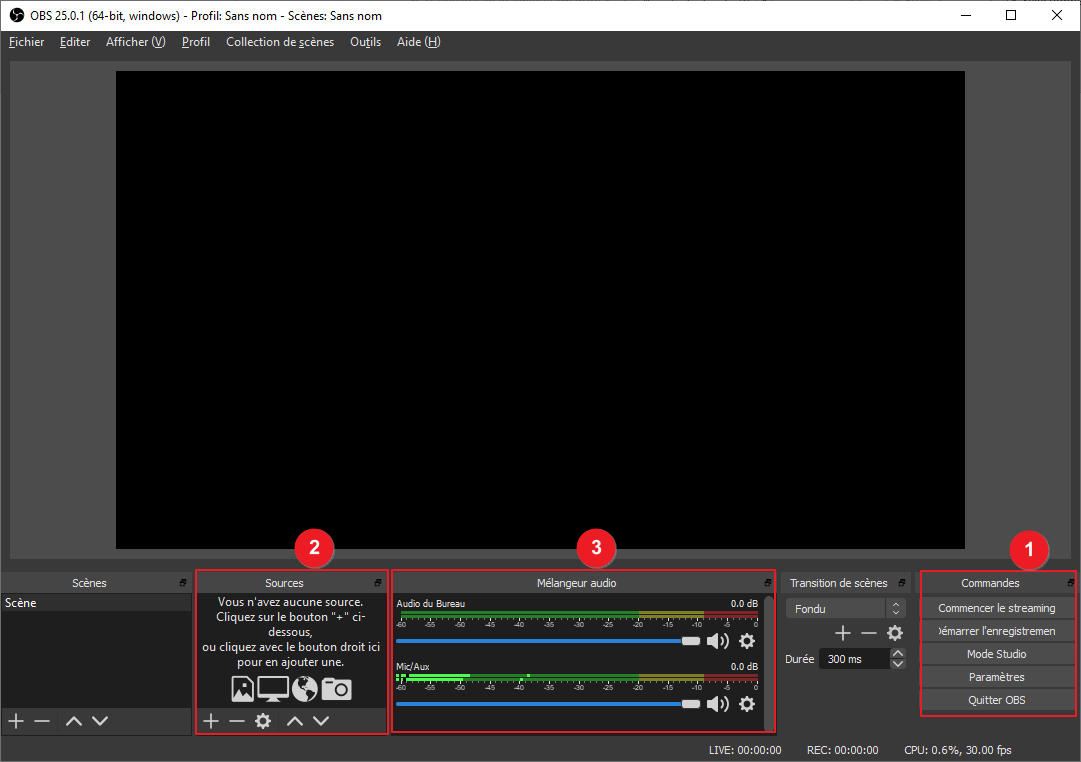Open transition properties gear icon
This screenshot has width=1081, height=762.
click(895, 633)
